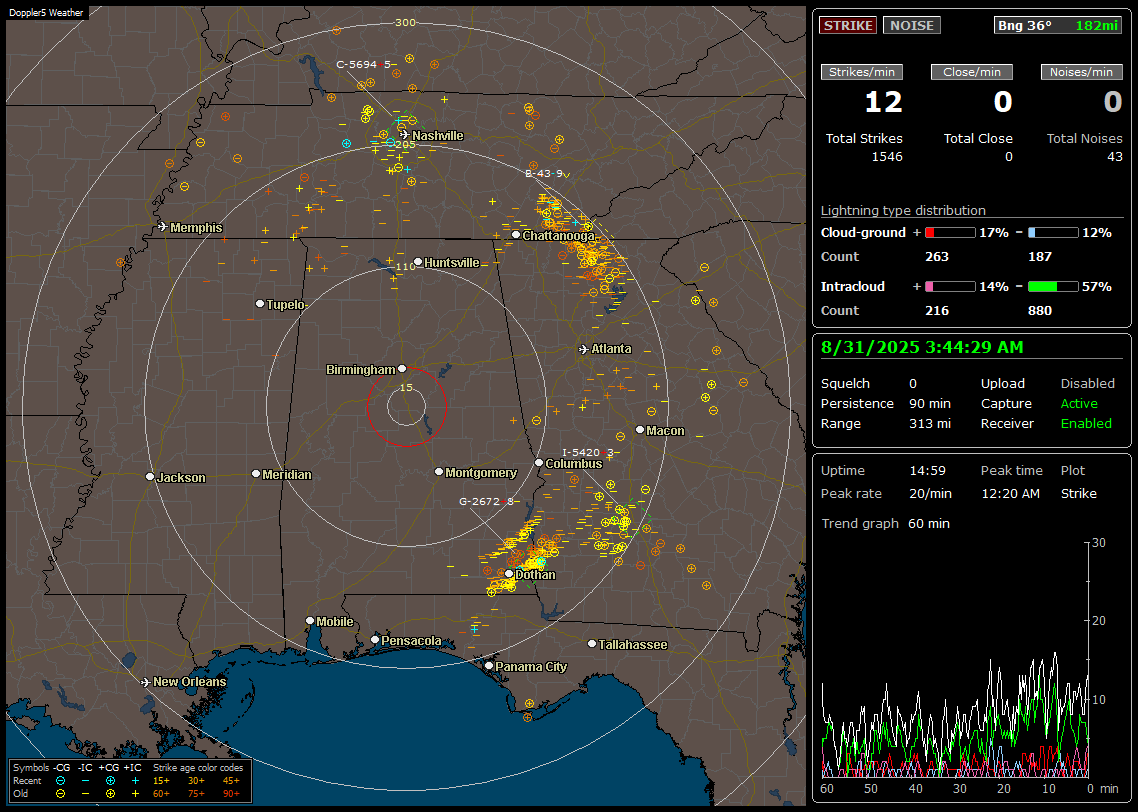The width and height of the screenshot is (1138, 812).
Task: Click the Uptime value 14:59
Action: pyautogui.click(x=928, y=471)
